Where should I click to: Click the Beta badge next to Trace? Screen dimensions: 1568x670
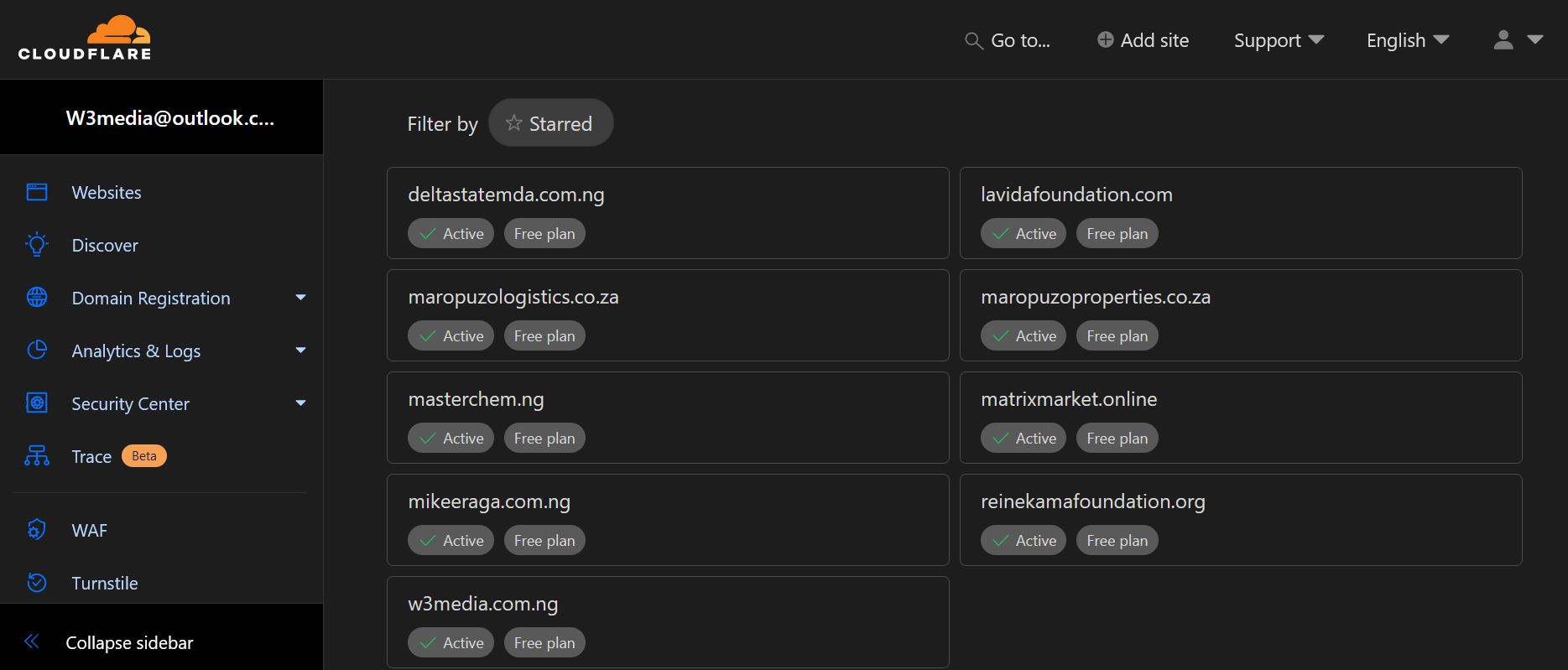[144, 456]
